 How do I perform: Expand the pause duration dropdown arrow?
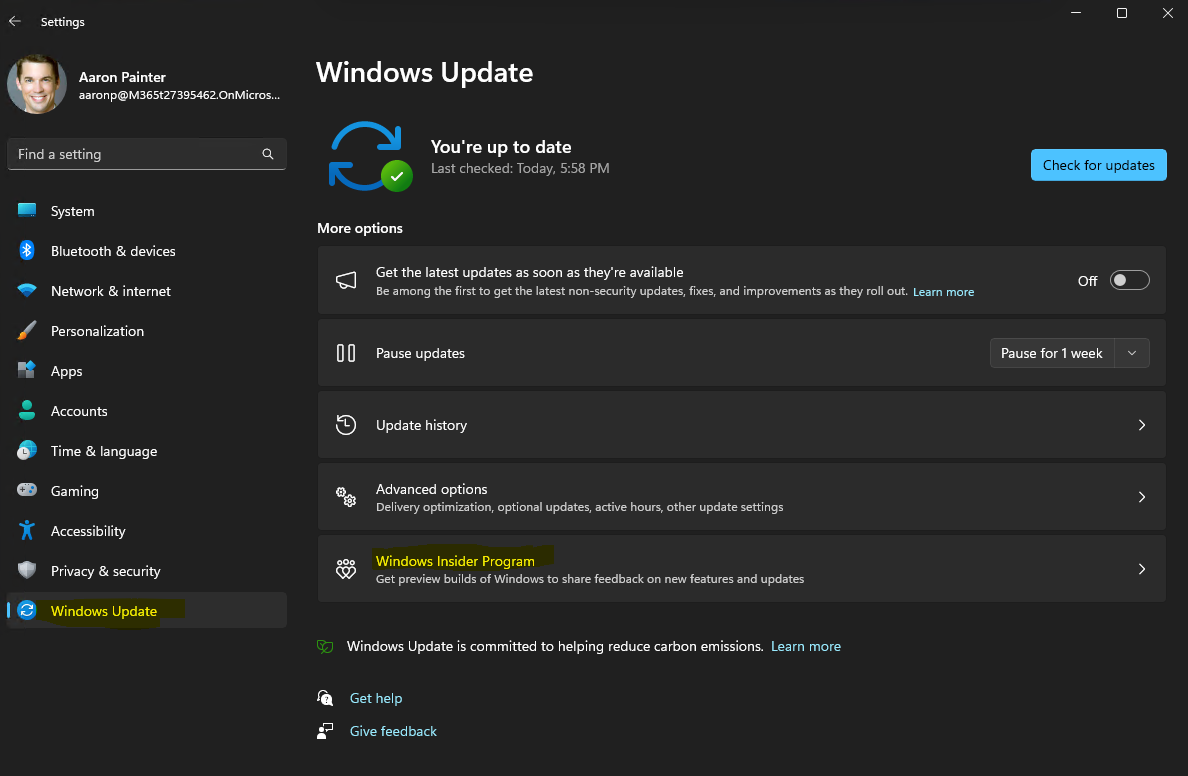[1132, 353]
